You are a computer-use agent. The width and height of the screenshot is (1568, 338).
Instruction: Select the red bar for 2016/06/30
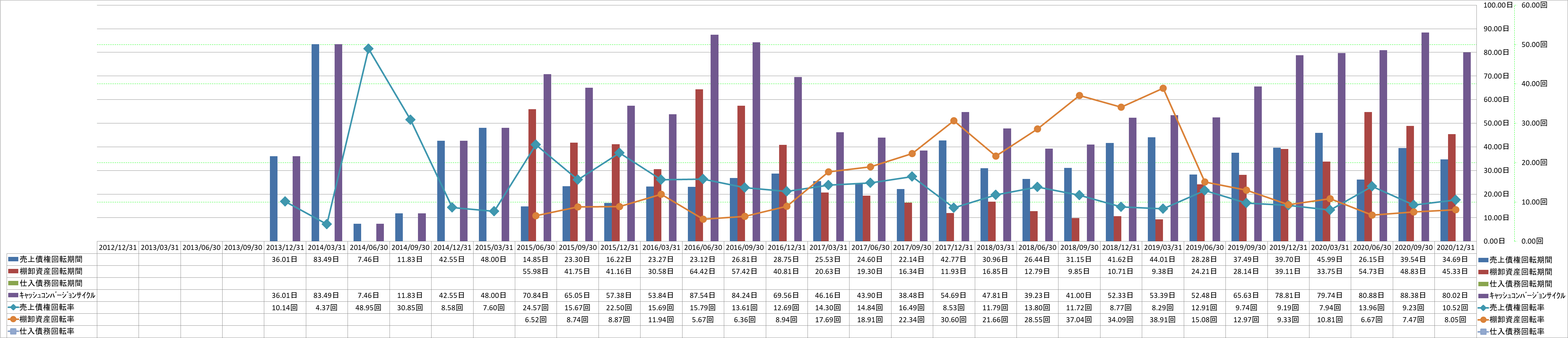(x=699, y=165)
